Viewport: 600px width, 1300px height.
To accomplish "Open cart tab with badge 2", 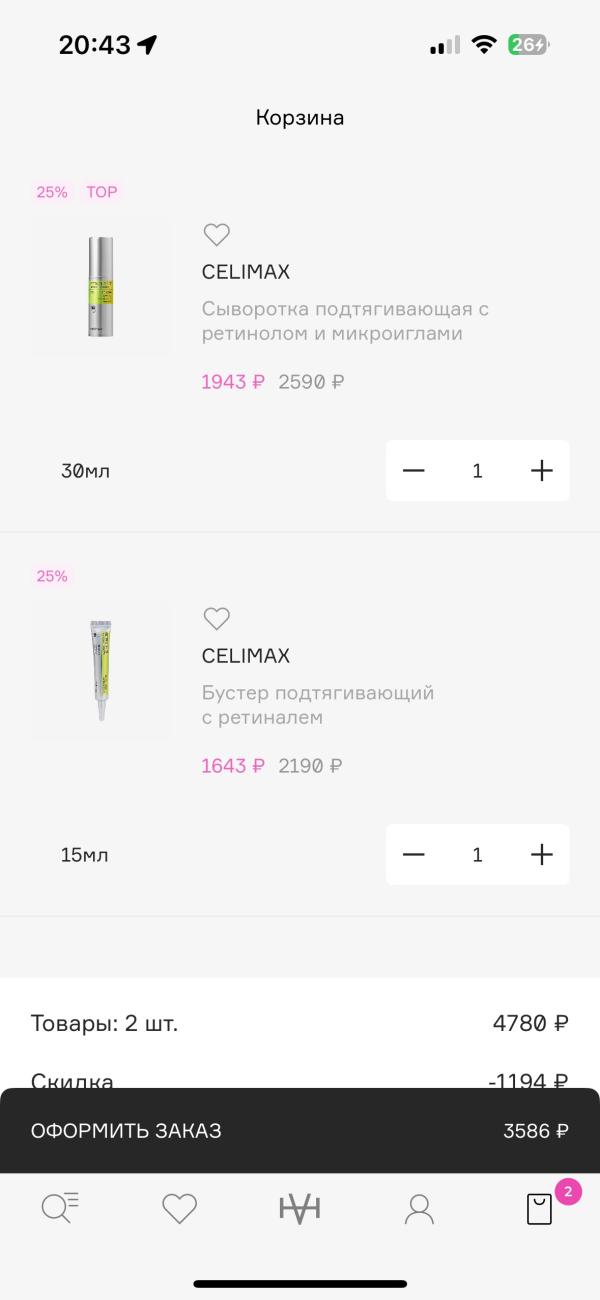I will point(540,1208).
